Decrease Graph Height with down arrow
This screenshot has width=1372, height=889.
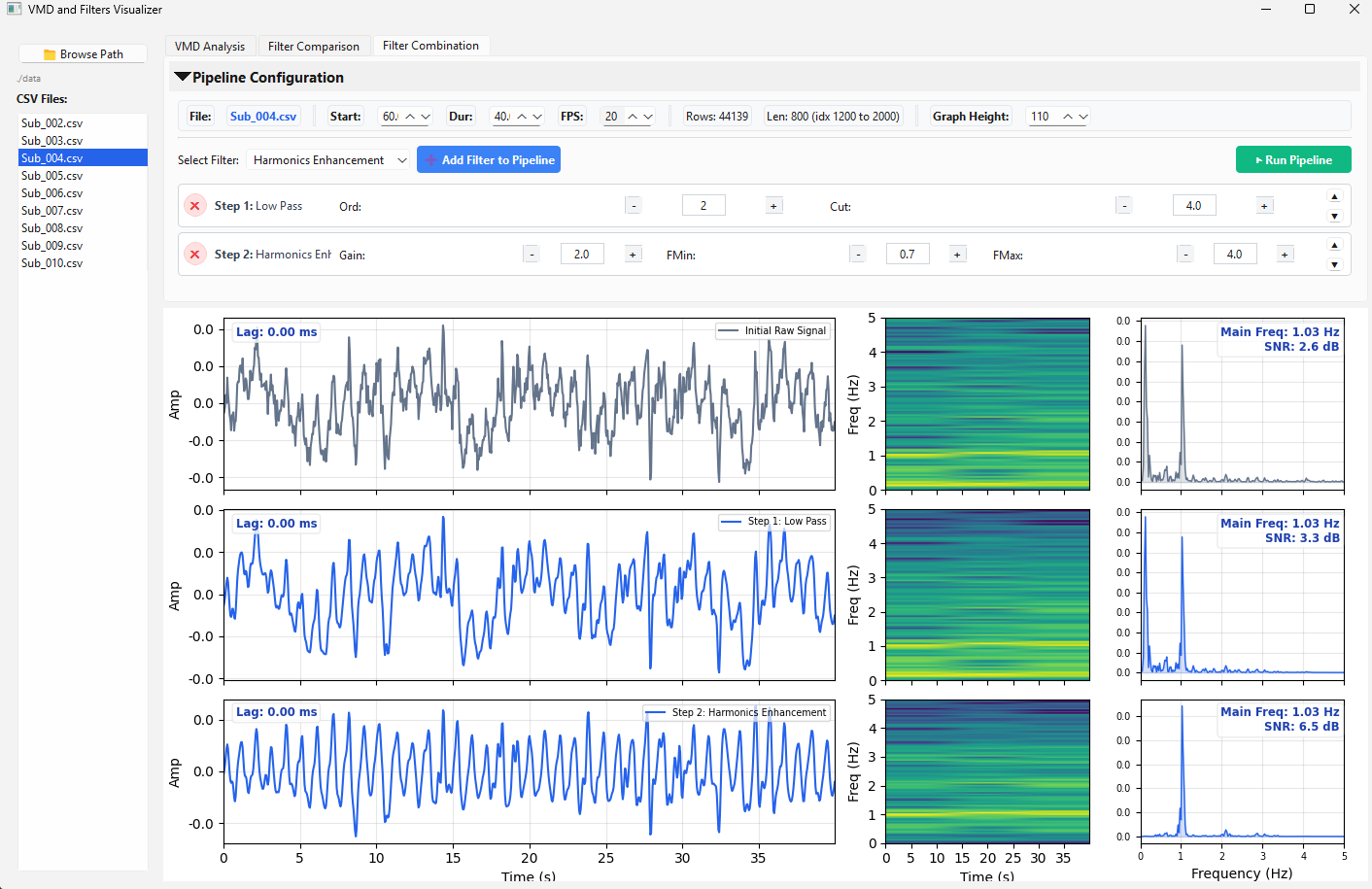pyautogui.click(x=1083, y=117)
